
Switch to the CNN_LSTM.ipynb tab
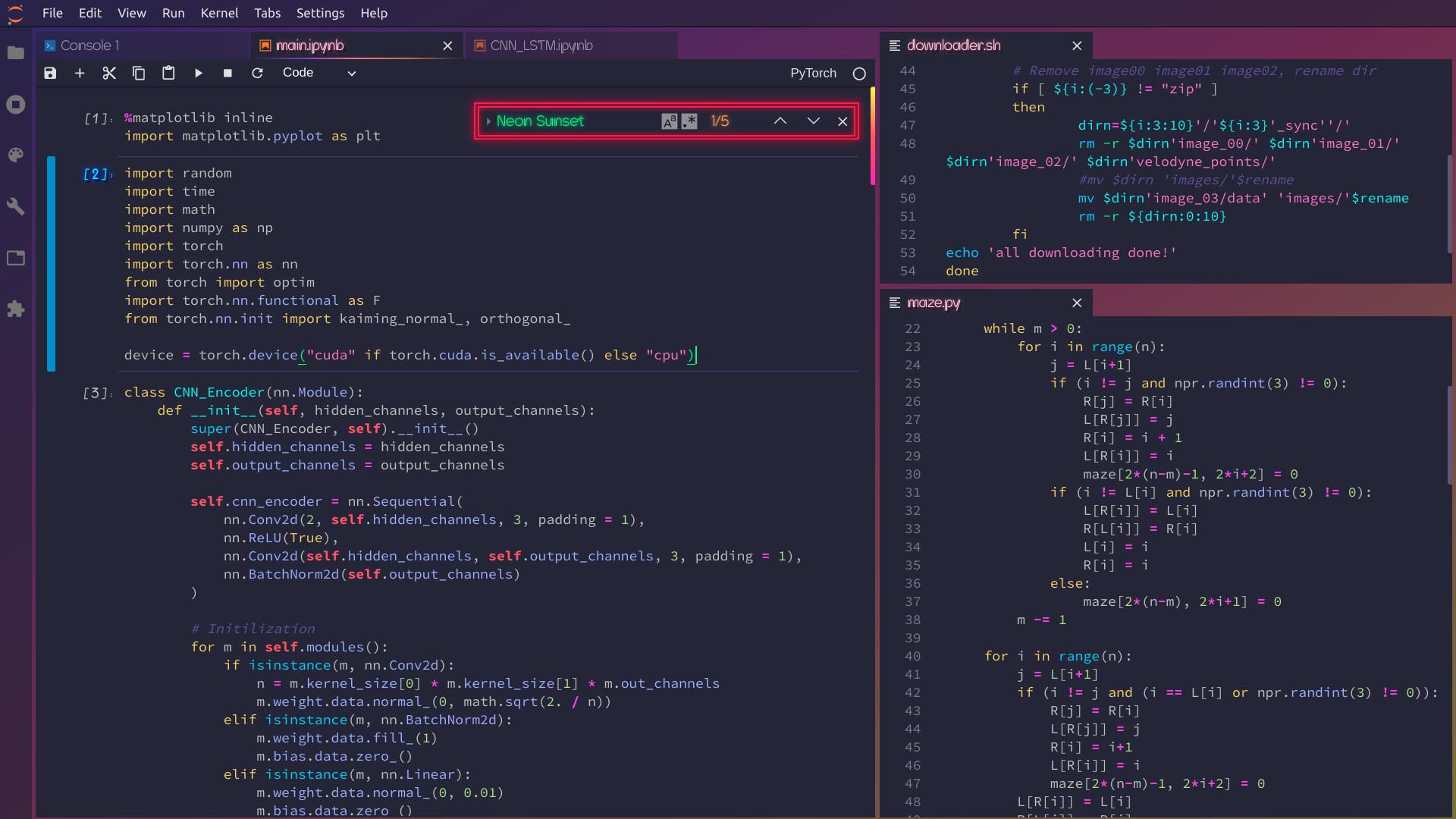click(x=541, y=45)
